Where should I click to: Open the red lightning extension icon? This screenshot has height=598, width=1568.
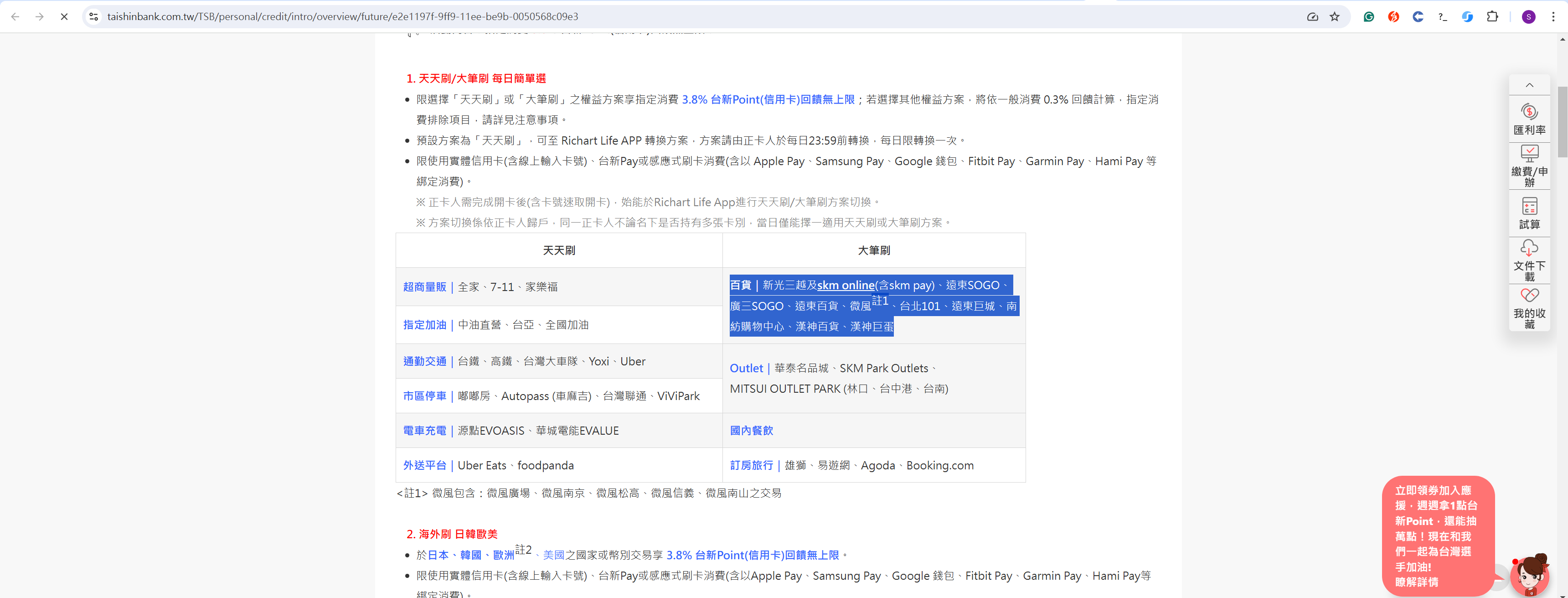(1393, 16)
